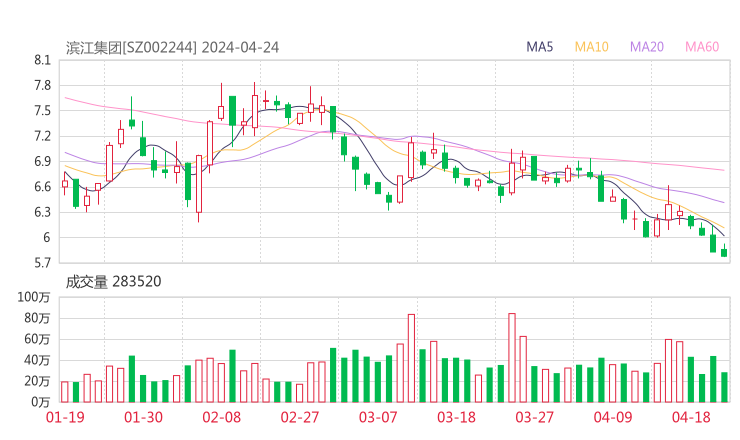This screenshot has height=440, width=740.
Task: Click the 6.3 price axis value
Action: 42,213
